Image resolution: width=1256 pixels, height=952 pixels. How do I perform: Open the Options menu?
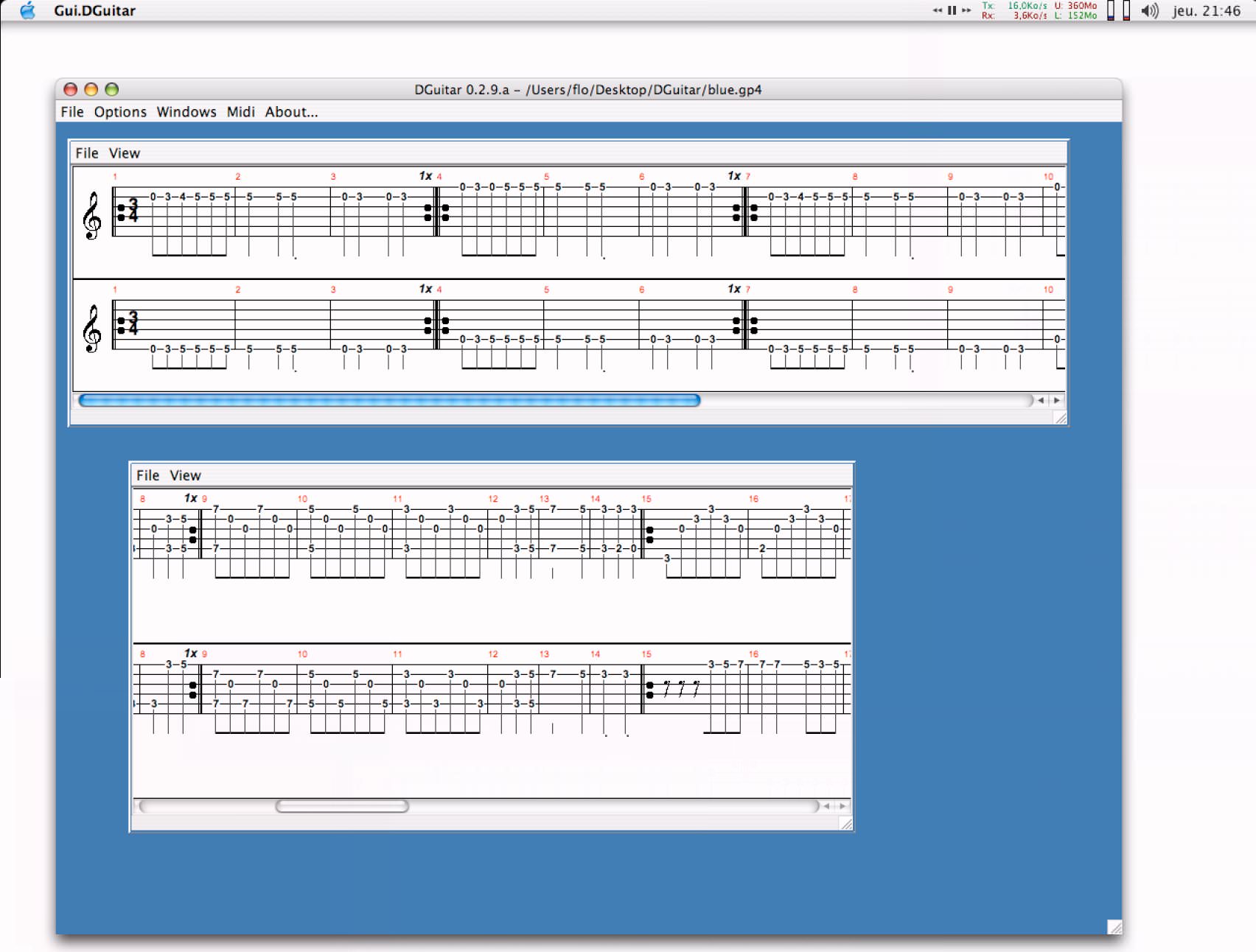(120, 112)
